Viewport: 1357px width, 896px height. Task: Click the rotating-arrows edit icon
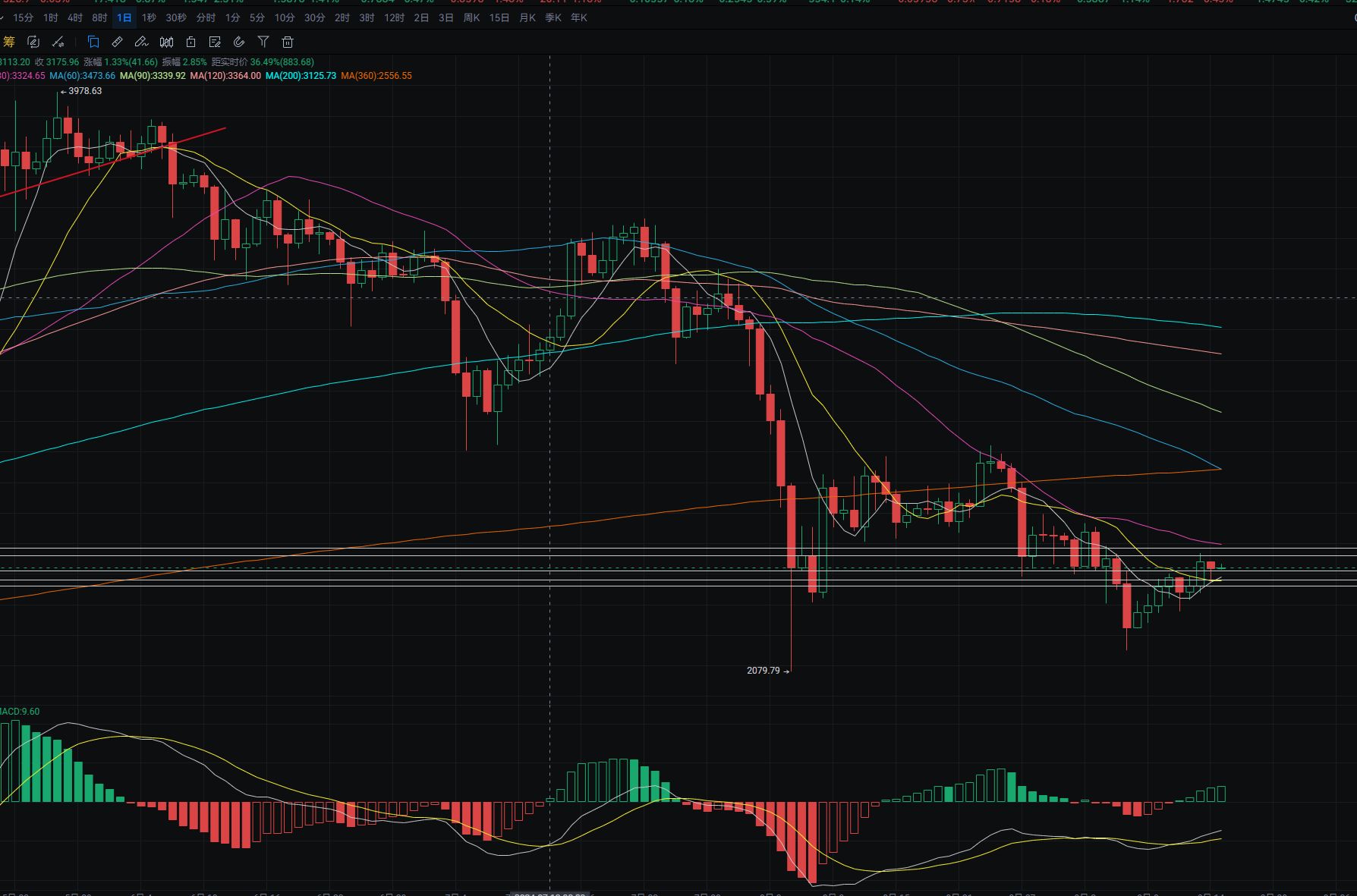tap(33, 42)
